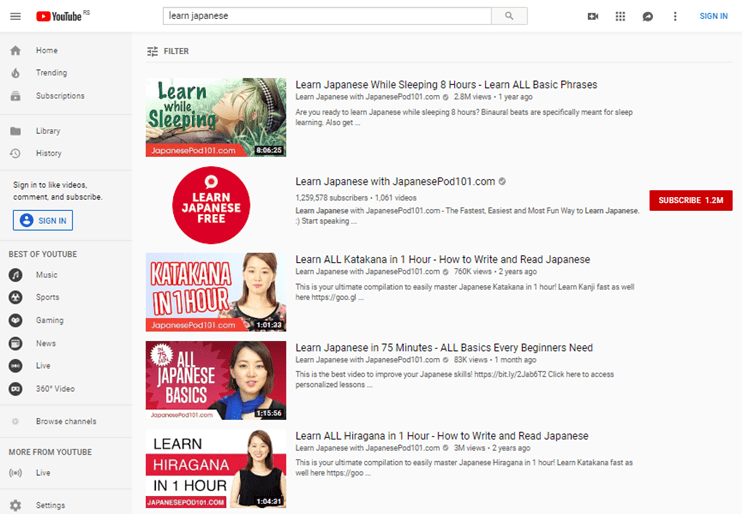
Task: Open the Learn while Sleeping thumbnail
Action: [216, 117]
